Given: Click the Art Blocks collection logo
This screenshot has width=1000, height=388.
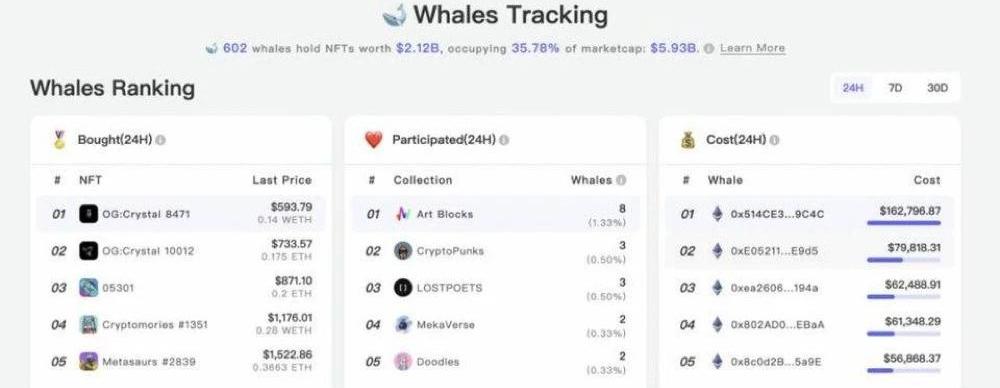Looking at the screenshot, I should [403, 214].
